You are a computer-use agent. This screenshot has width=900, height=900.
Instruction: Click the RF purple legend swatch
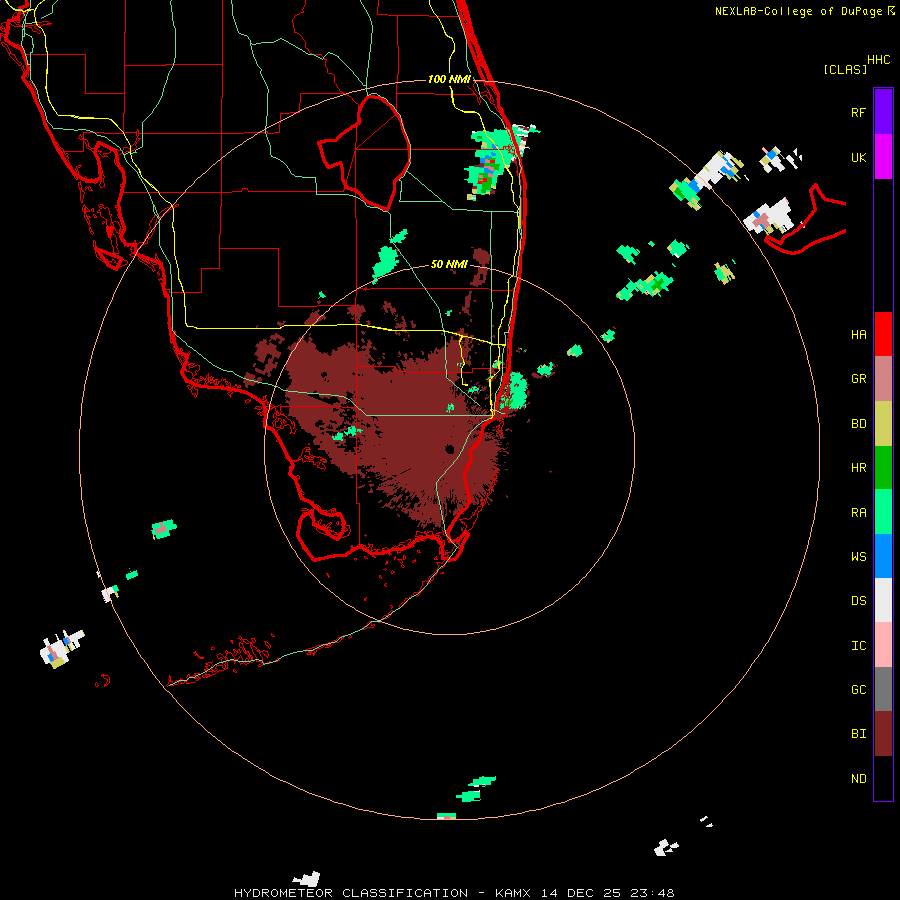point(883,112)
